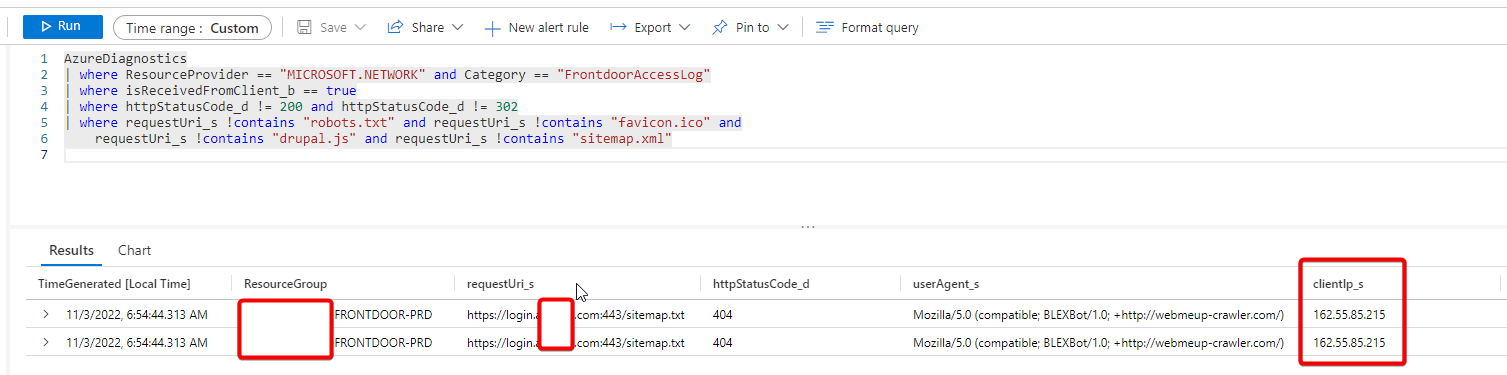Open the Time range Custom picker
This screenshot has height=375, width=1507.
(x=192, y=28)
